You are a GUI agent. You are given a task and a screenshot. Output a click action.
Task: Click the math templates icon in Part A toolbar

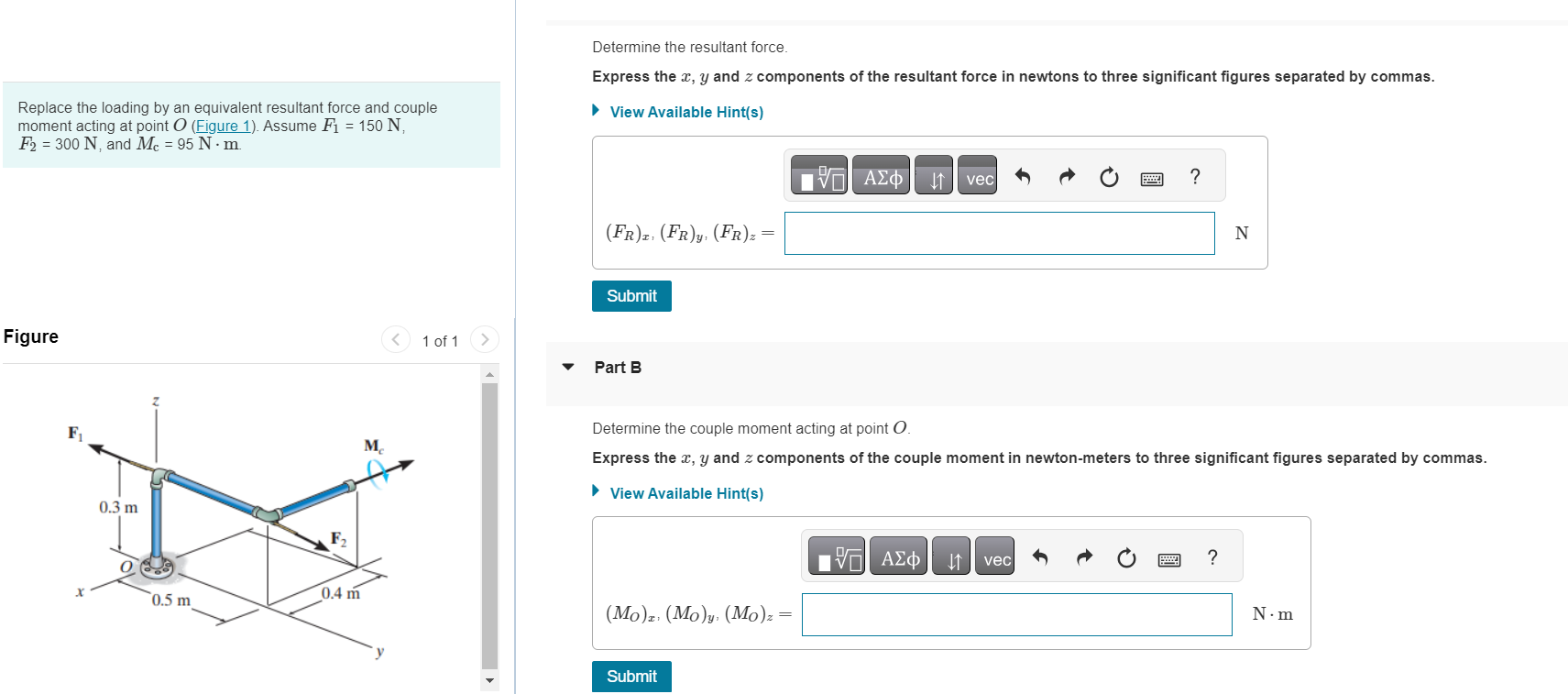click(x=820, y=176)
